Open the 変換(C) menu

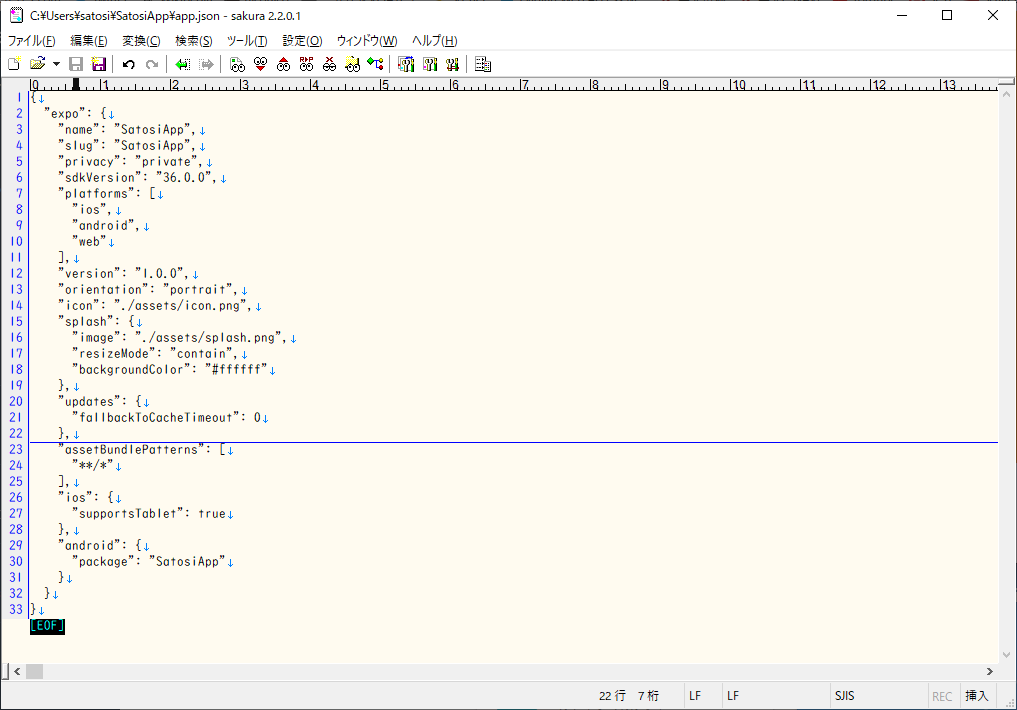pos(141,41)
